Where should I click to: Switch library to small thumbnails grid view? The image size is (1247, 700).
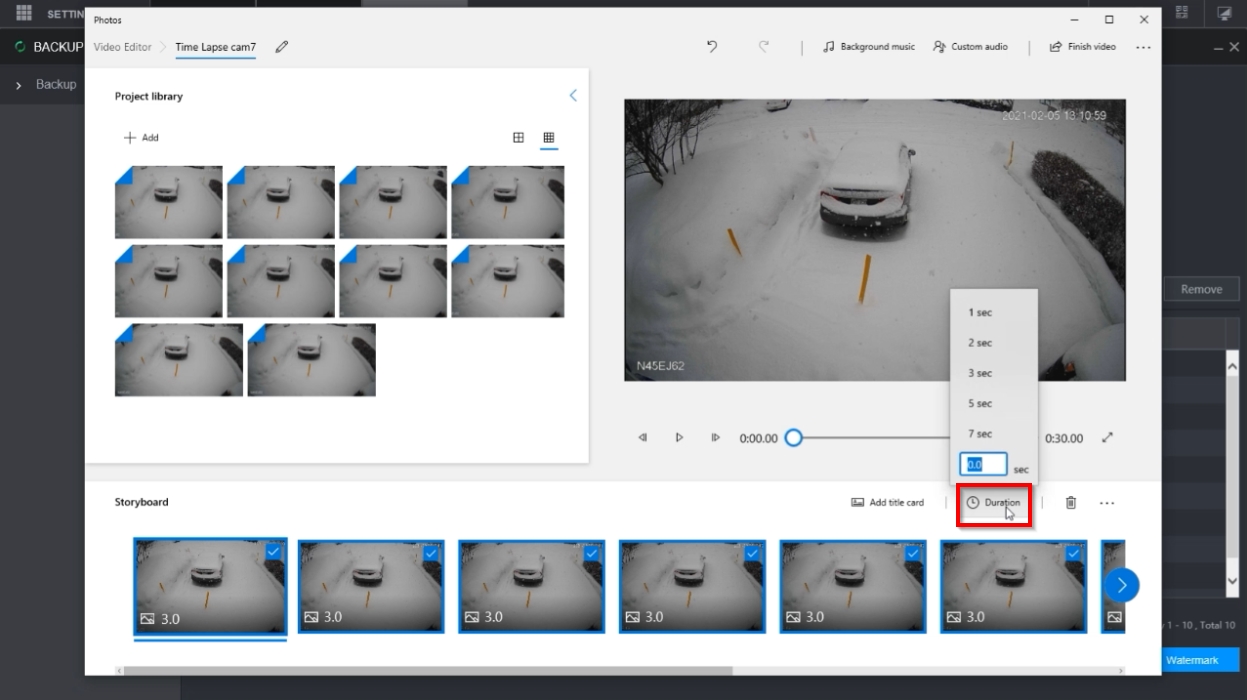tap(548, 138)
